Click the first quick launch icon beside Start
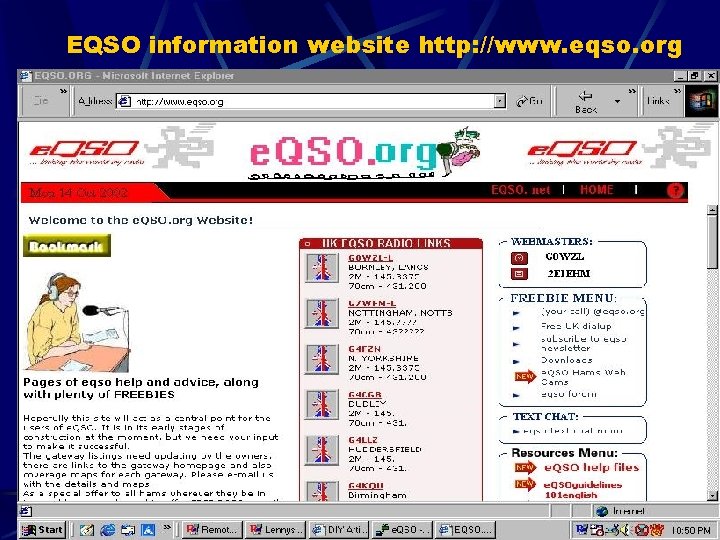This screenshot has height=540, width=720. (86, 530)
